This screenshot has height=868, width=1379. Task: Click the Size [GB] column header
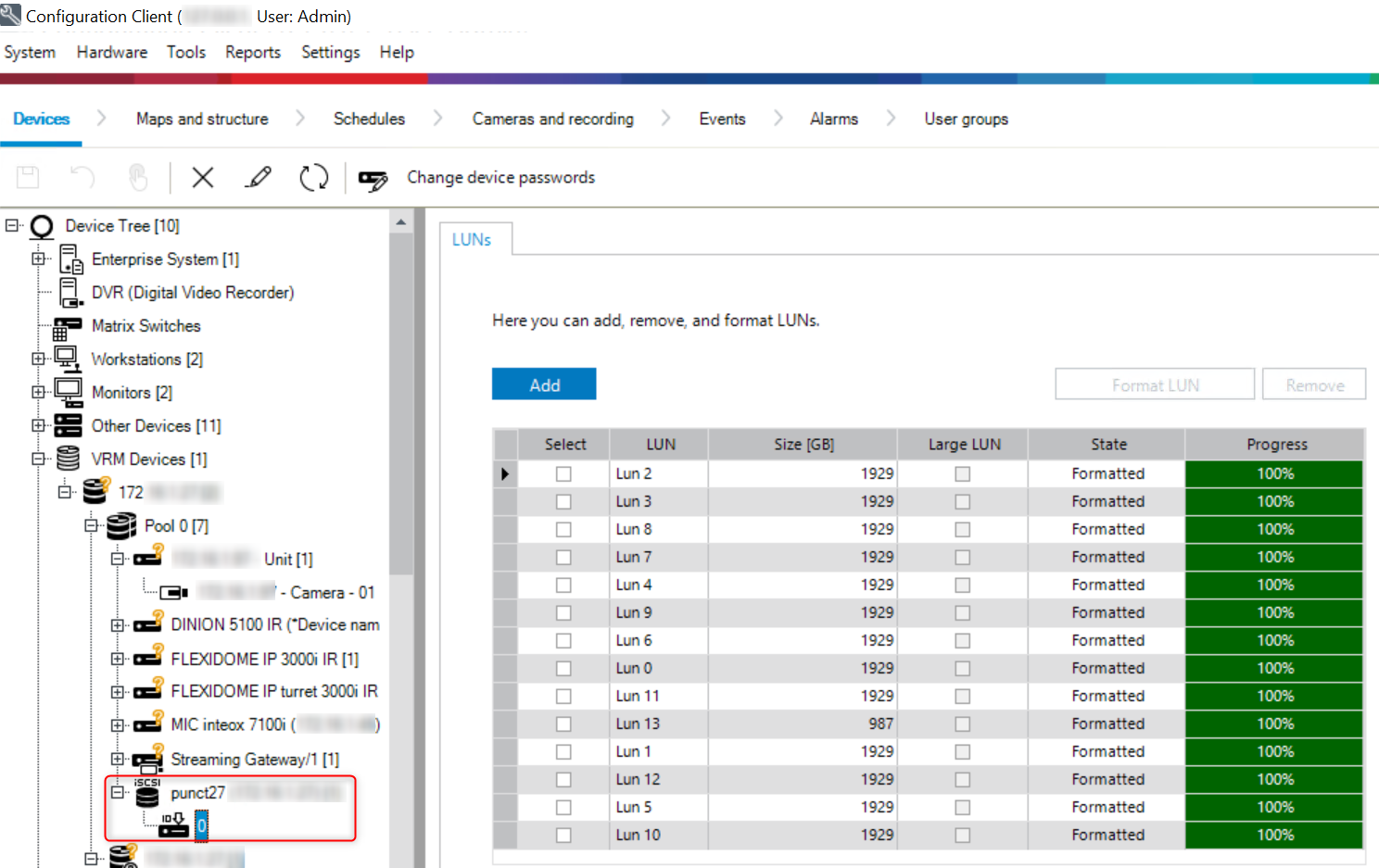tap(803, 445)
